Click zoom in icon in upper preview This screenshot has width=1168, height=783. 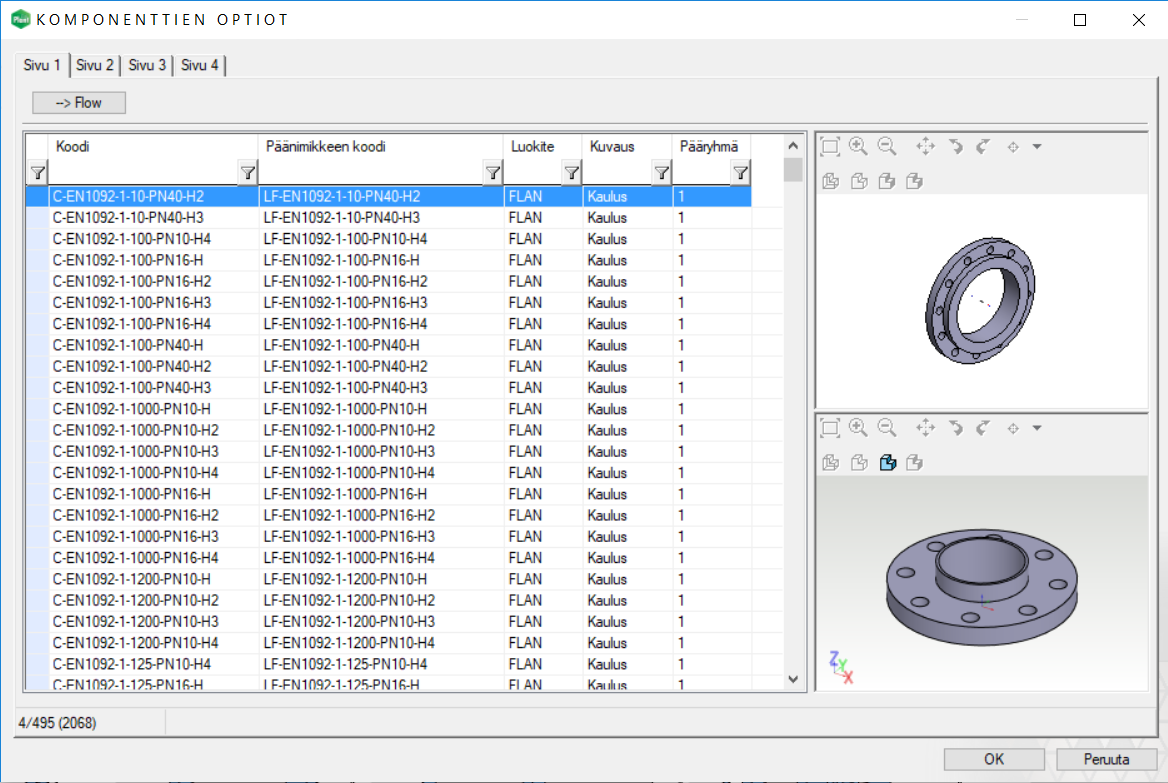[857, 147]
